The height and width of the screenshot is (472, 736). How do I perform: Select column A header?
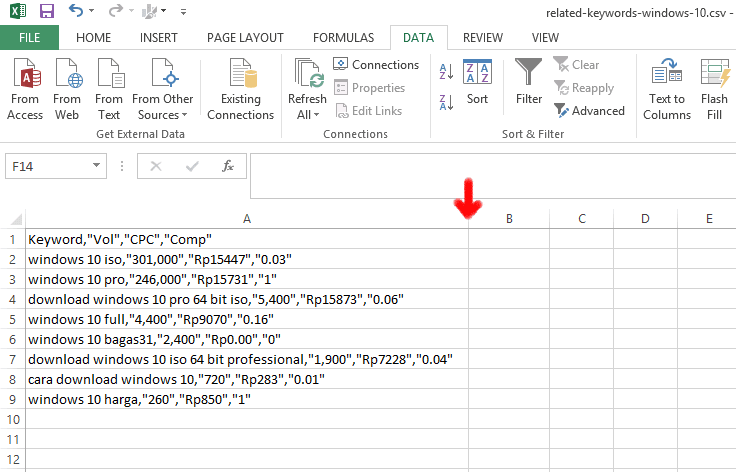247,219
